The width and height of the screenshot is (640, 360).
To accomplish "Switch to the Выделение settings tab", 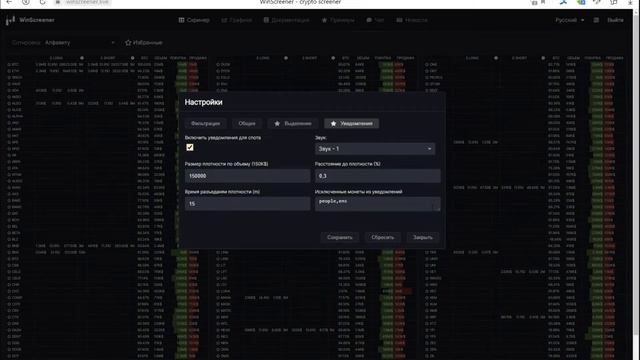I will (x=293, y=123).
